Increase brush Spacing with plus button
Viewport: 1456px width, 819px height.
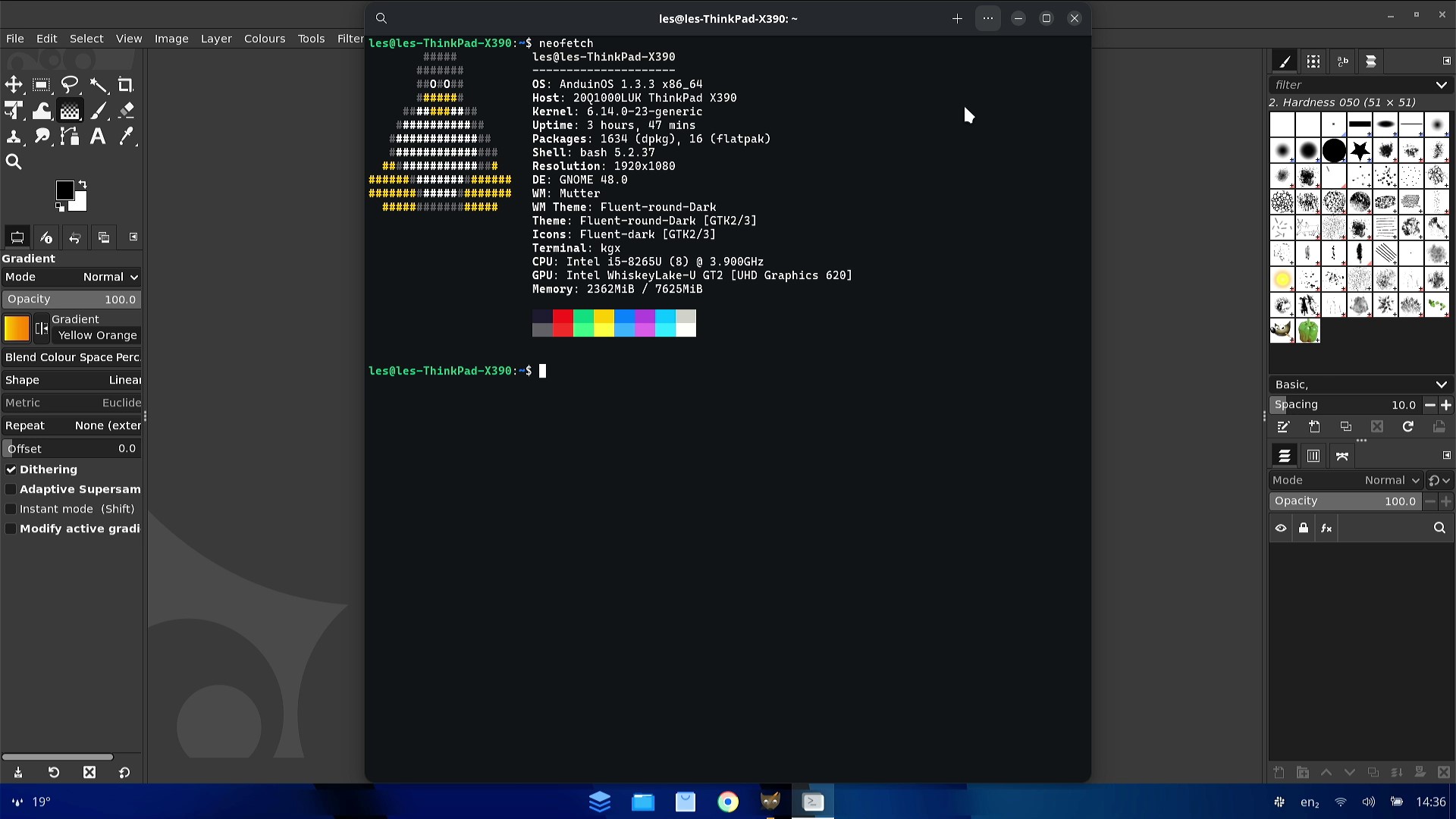pyautogui.click(x=1446, y=405)
